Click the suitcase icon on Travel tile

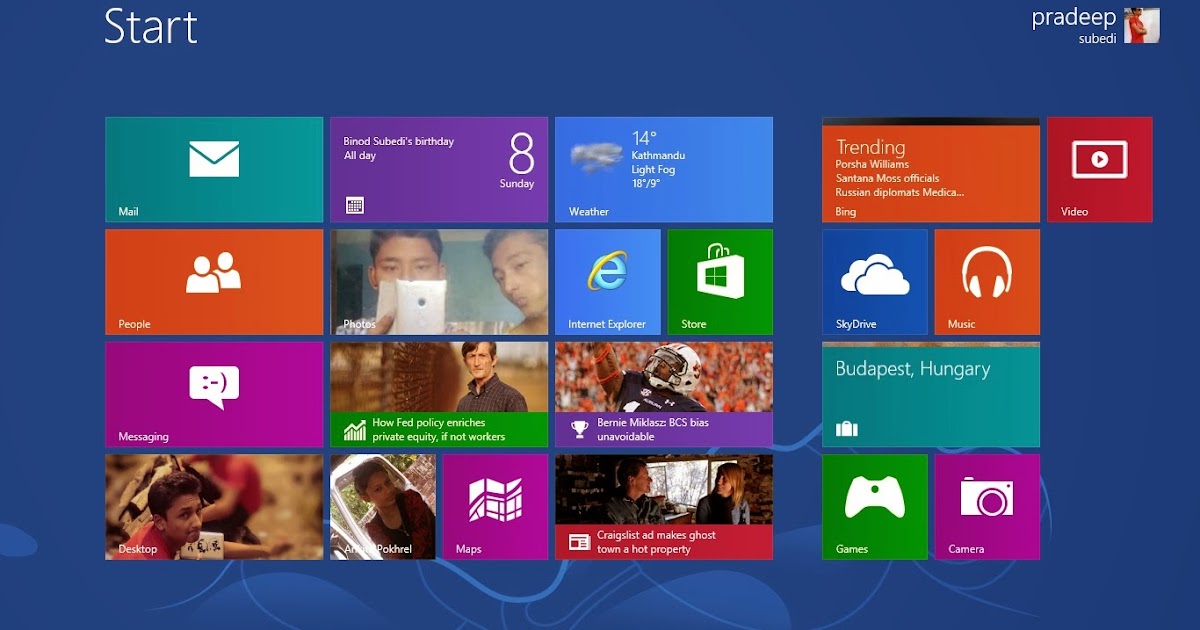point(847,429)
